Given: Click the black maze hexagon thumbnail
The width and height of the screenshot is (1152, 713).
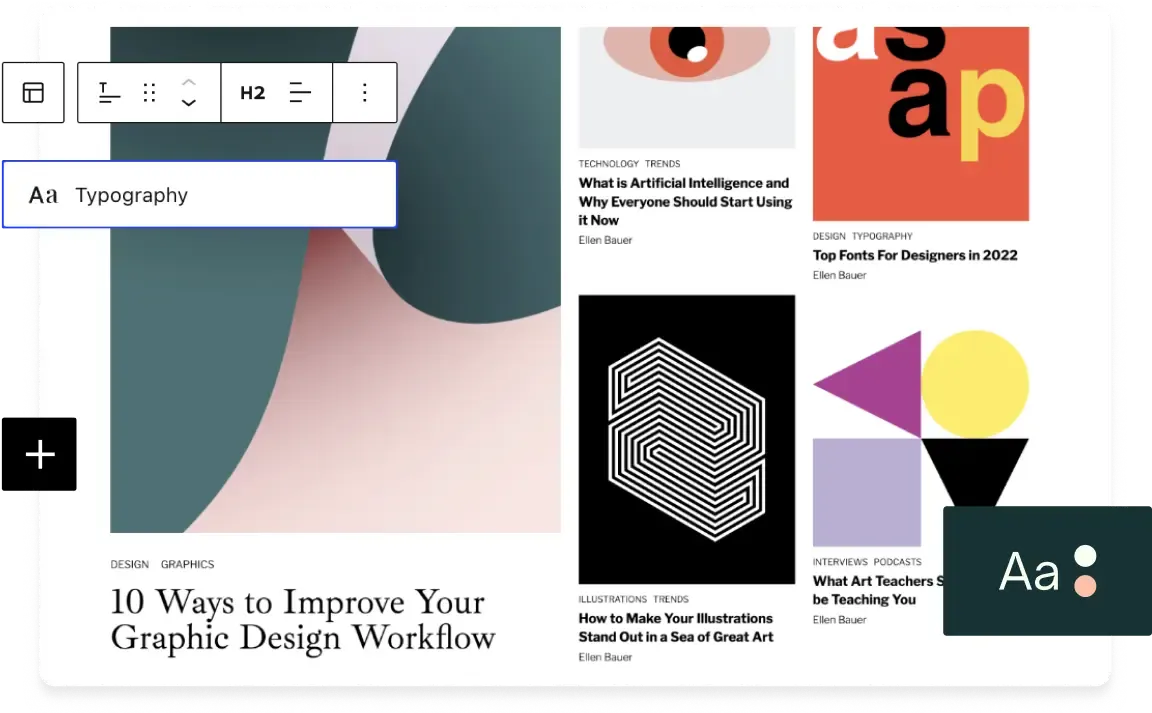Looking at the screenshot, I should click(686, 439).
